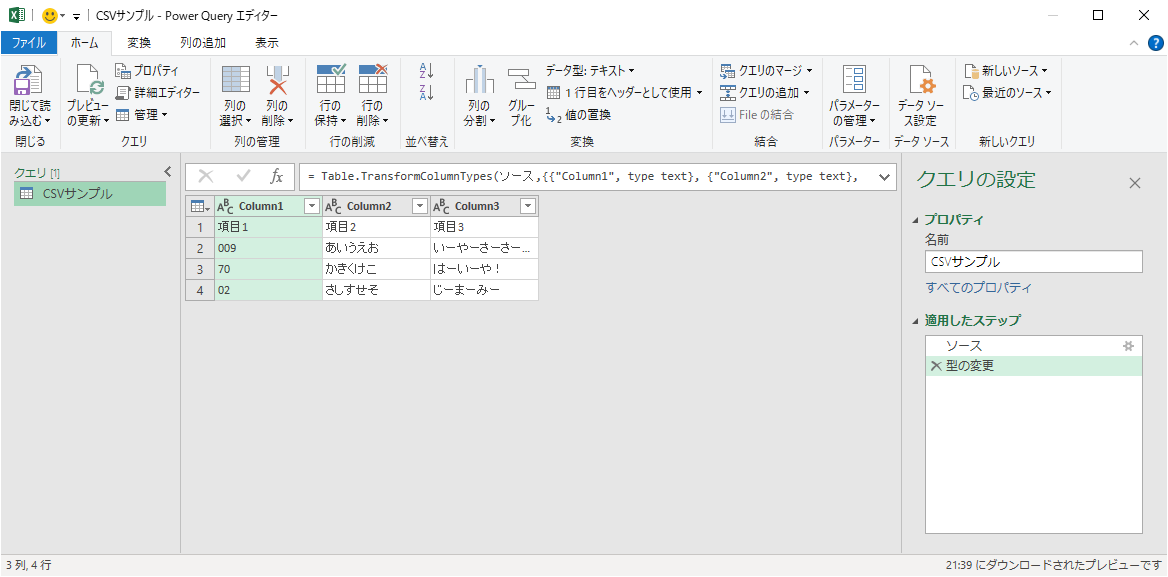Click the cell containing あいうえお
The width and height of the screenshot is (1168, 577).
point(376,248)
